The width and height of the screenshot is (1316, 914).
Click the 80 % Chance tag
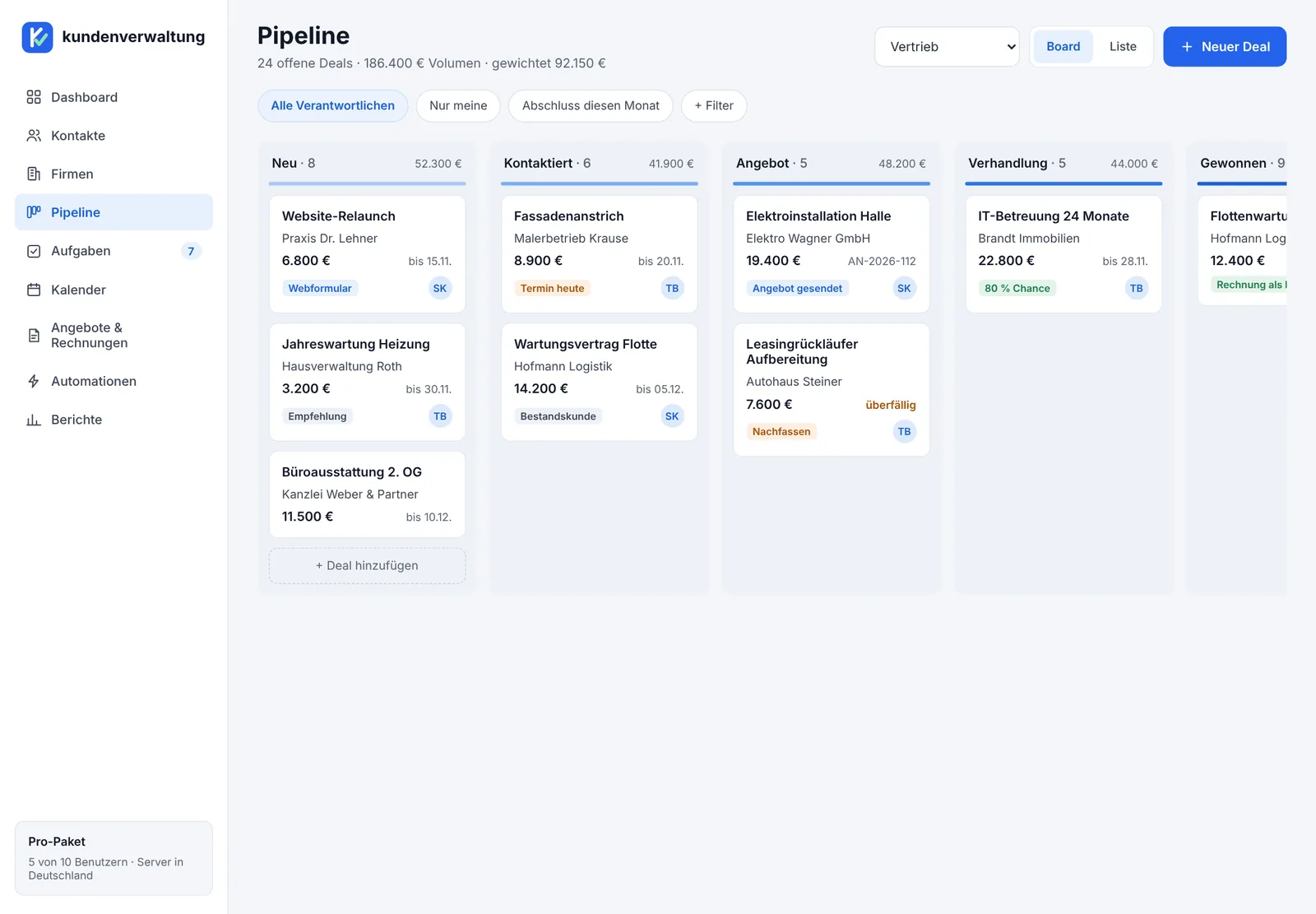pyautogui.click(x=1017, y=289)
